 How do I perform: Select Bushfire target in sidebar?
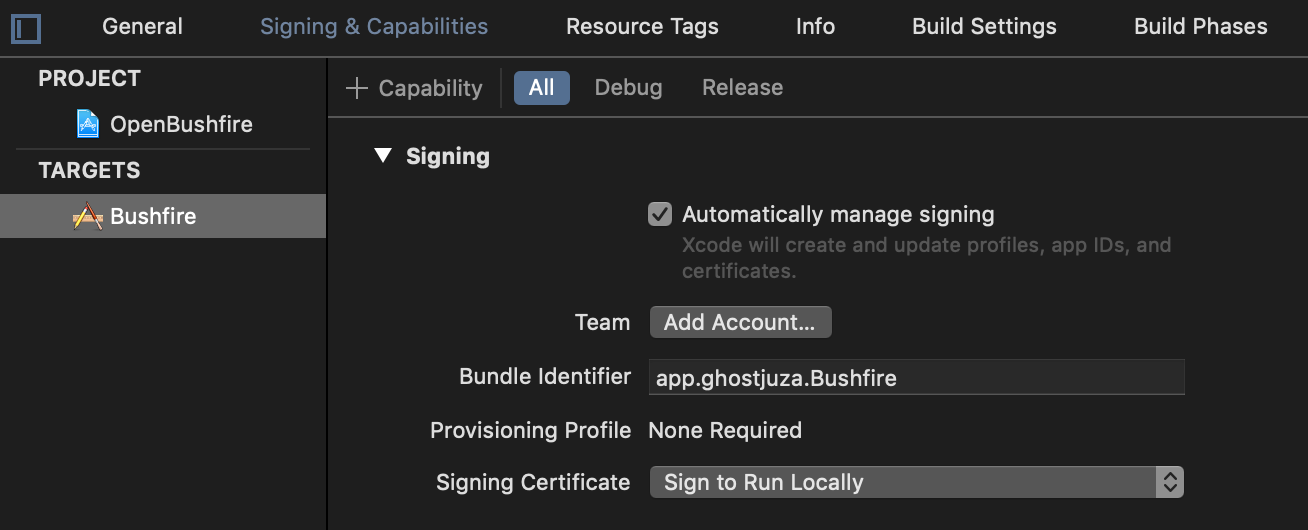click(x=163, y=216)
